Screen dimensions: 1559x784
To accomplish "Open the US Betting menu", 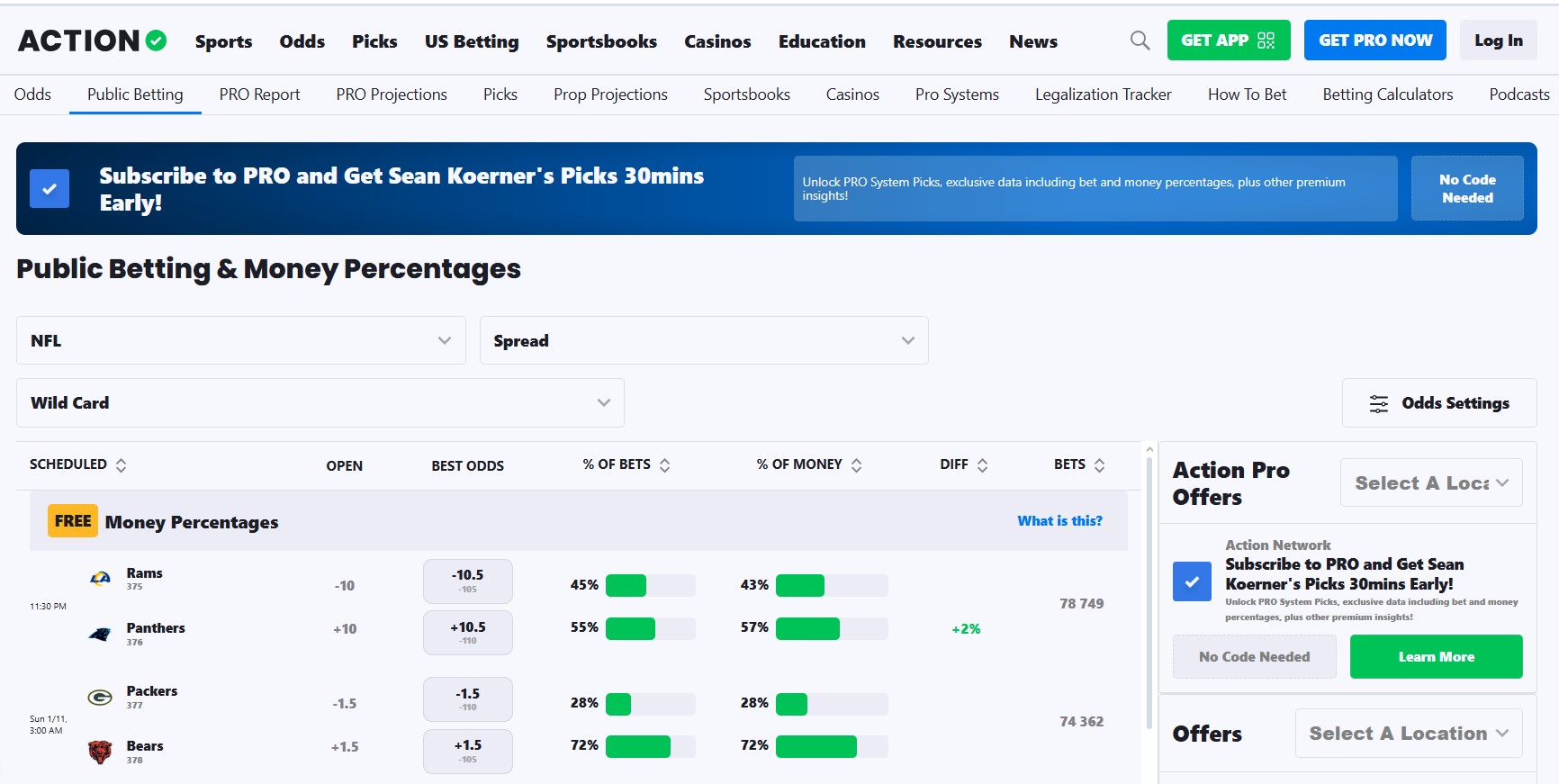I will (x=472, y=41).
